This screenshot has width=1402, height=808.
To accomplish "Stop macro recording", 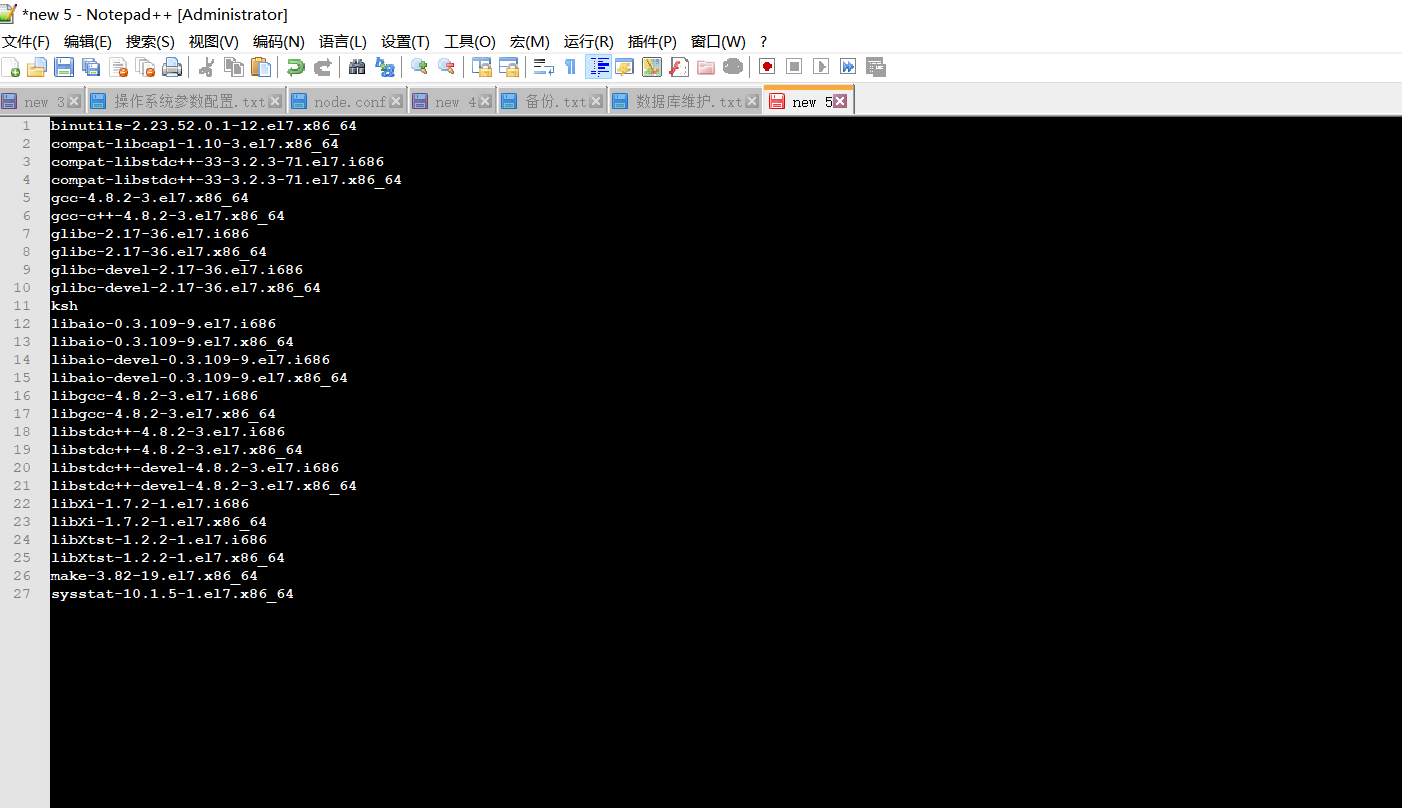I will pos(794,67).
